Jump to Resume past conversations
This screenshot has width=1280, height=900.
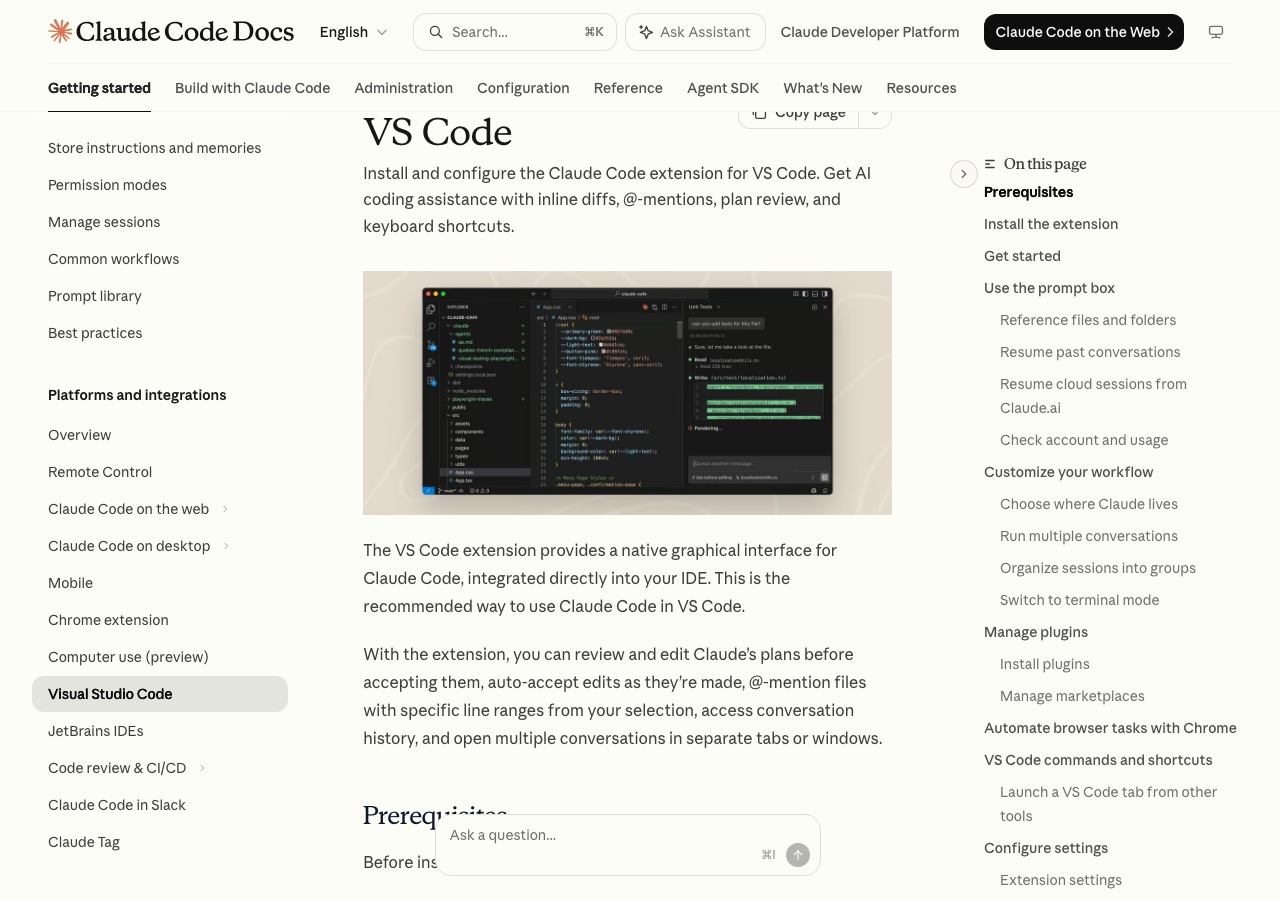tap(1090, 352)
